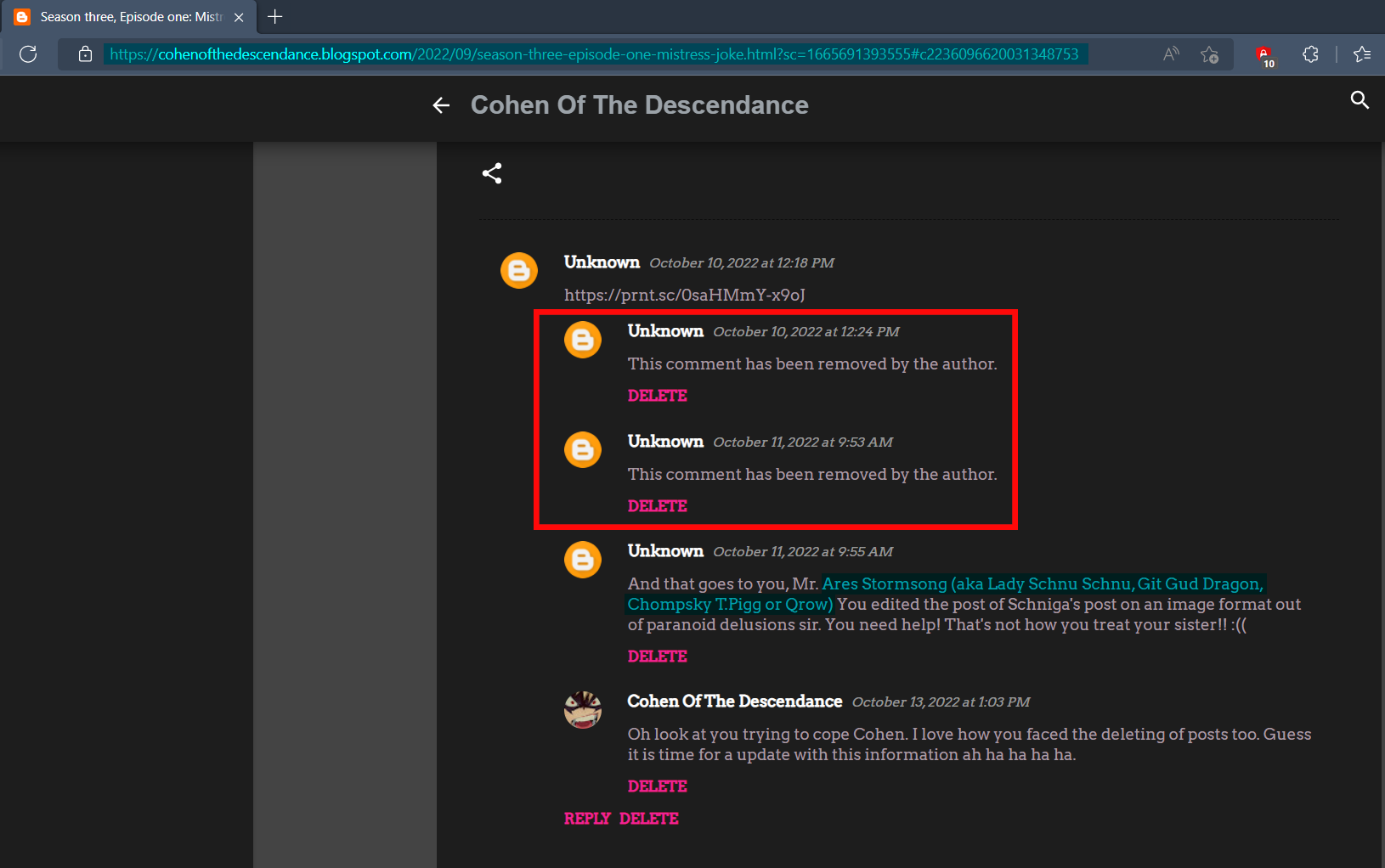Click Unknown author name at 9:55 AM
This screenshot has width=1385, height=868.
click(x=665, y=551)
